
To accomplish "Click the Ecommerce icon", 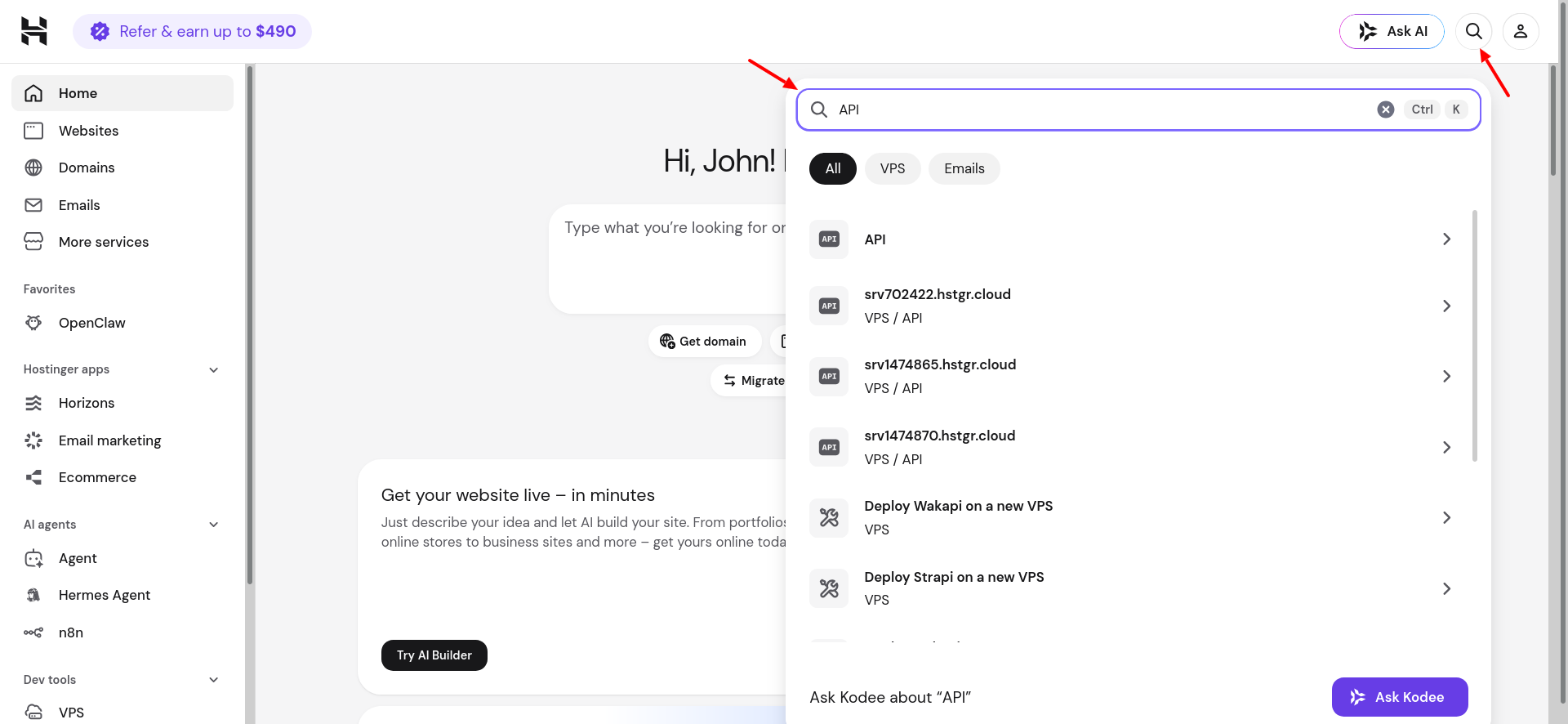I will tap(33, 477).
